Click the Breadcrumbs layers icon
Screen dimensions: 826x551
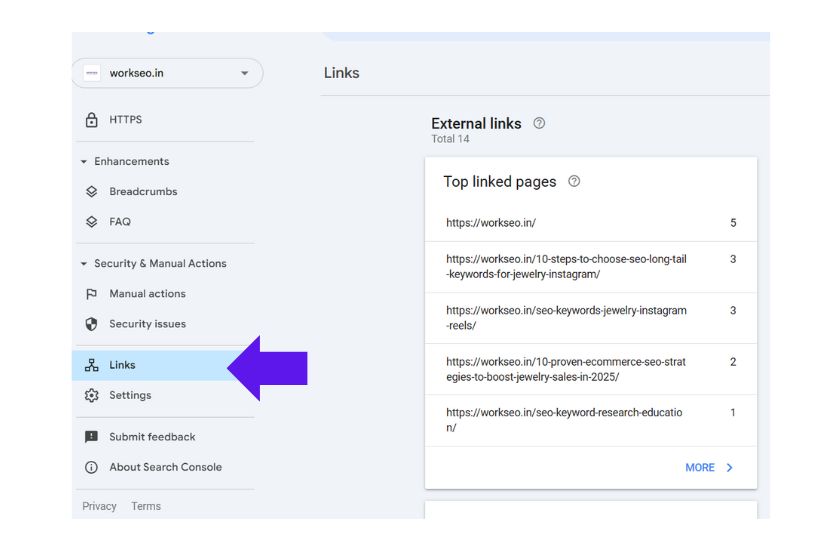pos(92,192)
